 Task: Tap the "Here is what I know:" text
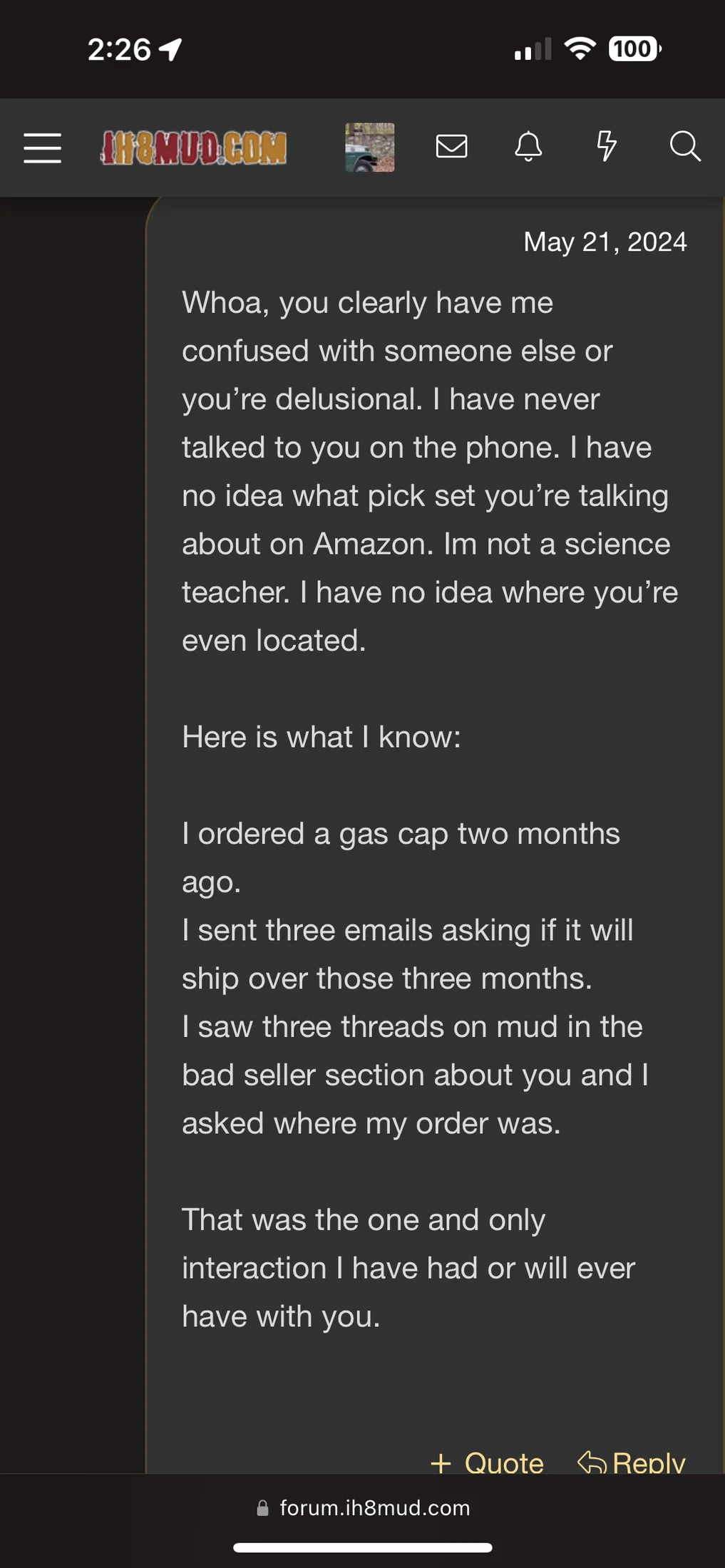[x=321, y=737]
